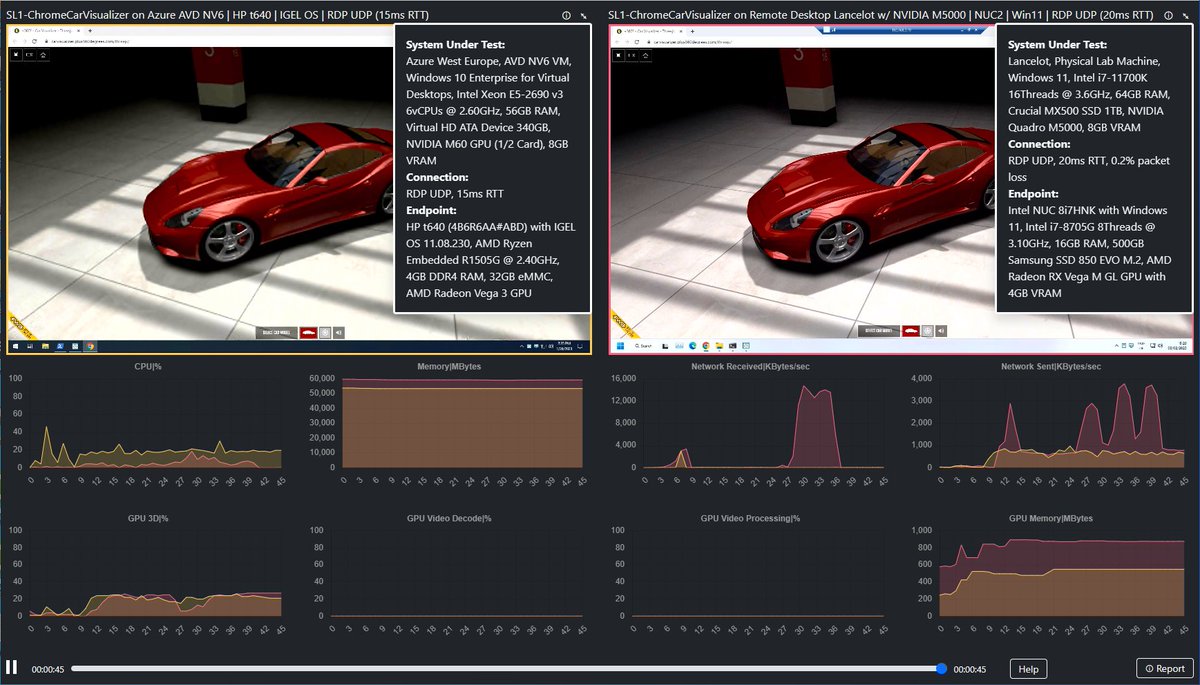Click System Under Test heading in the right info panel
1200x685 pixels.
(x=1057, y=44)
